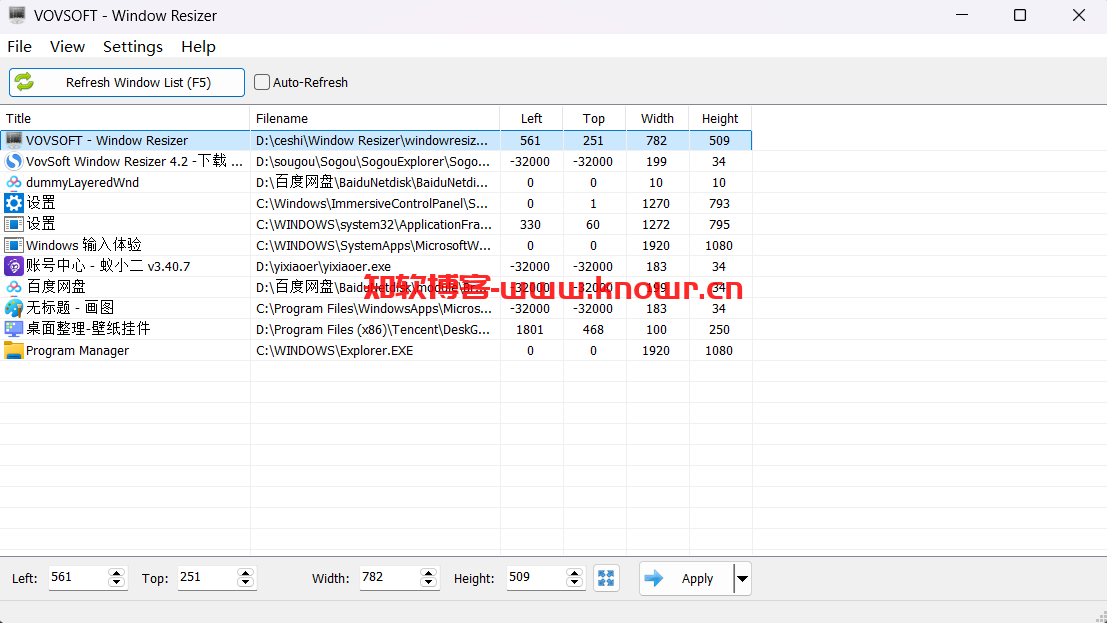The image size is (1107, 623).
Task: Increase the Left value with the up arrow
Action: point(116,573)
